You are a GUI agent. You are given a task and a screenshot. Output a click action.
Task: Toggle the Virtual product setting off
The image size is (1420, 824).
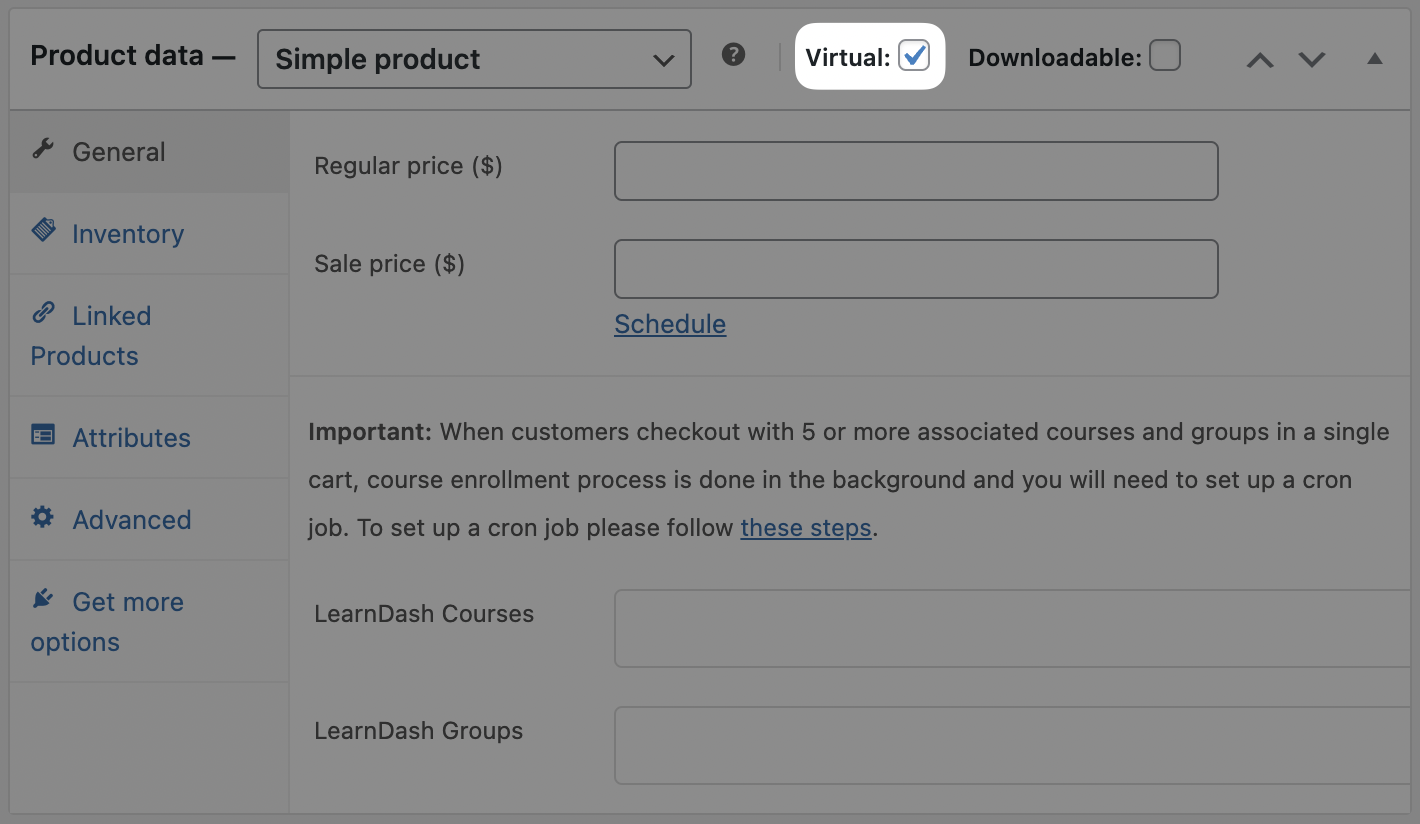[913, 57]
